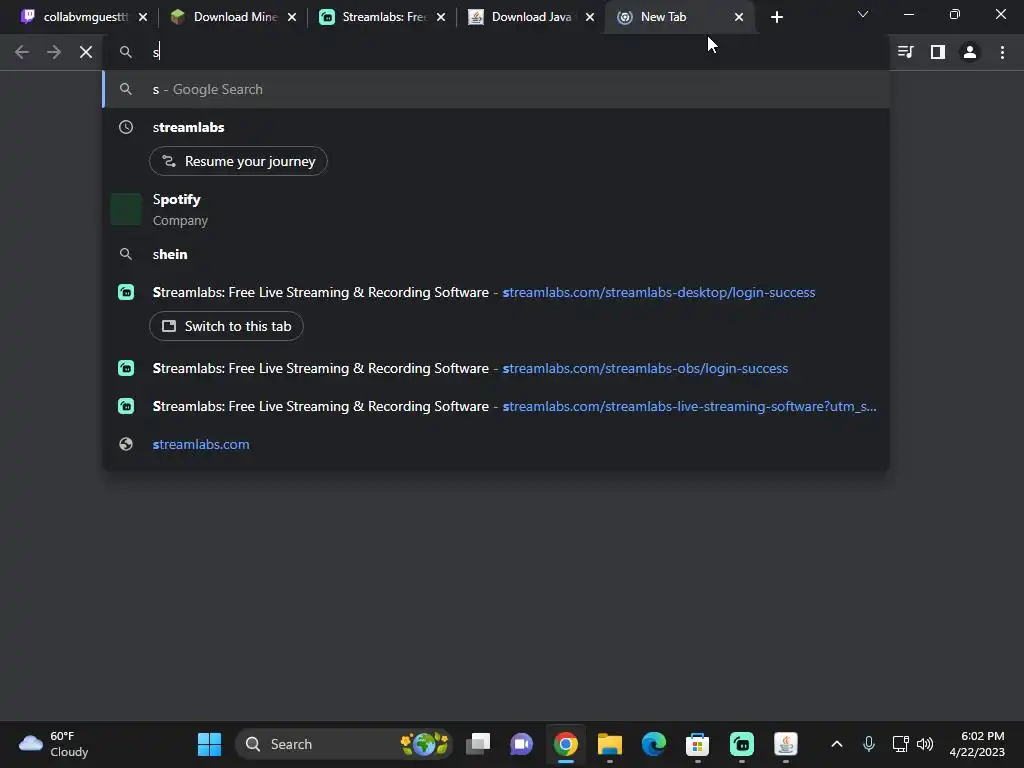This screenshot has height=768, width=1024.
Task: Show hidden system tray icons
Action: click(x=837, y=744)
